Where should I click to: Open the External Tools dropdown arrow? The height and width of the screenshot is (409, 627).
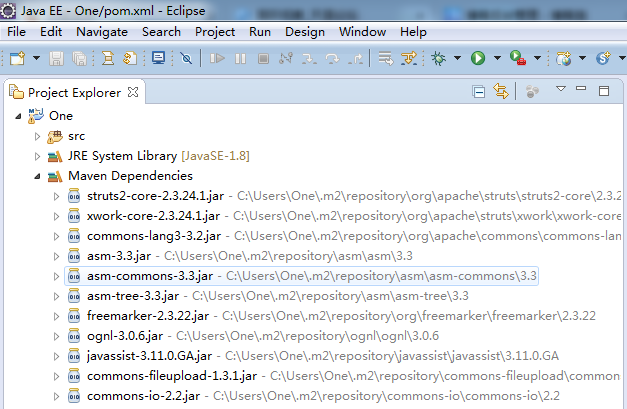click(x=537, y=58)
